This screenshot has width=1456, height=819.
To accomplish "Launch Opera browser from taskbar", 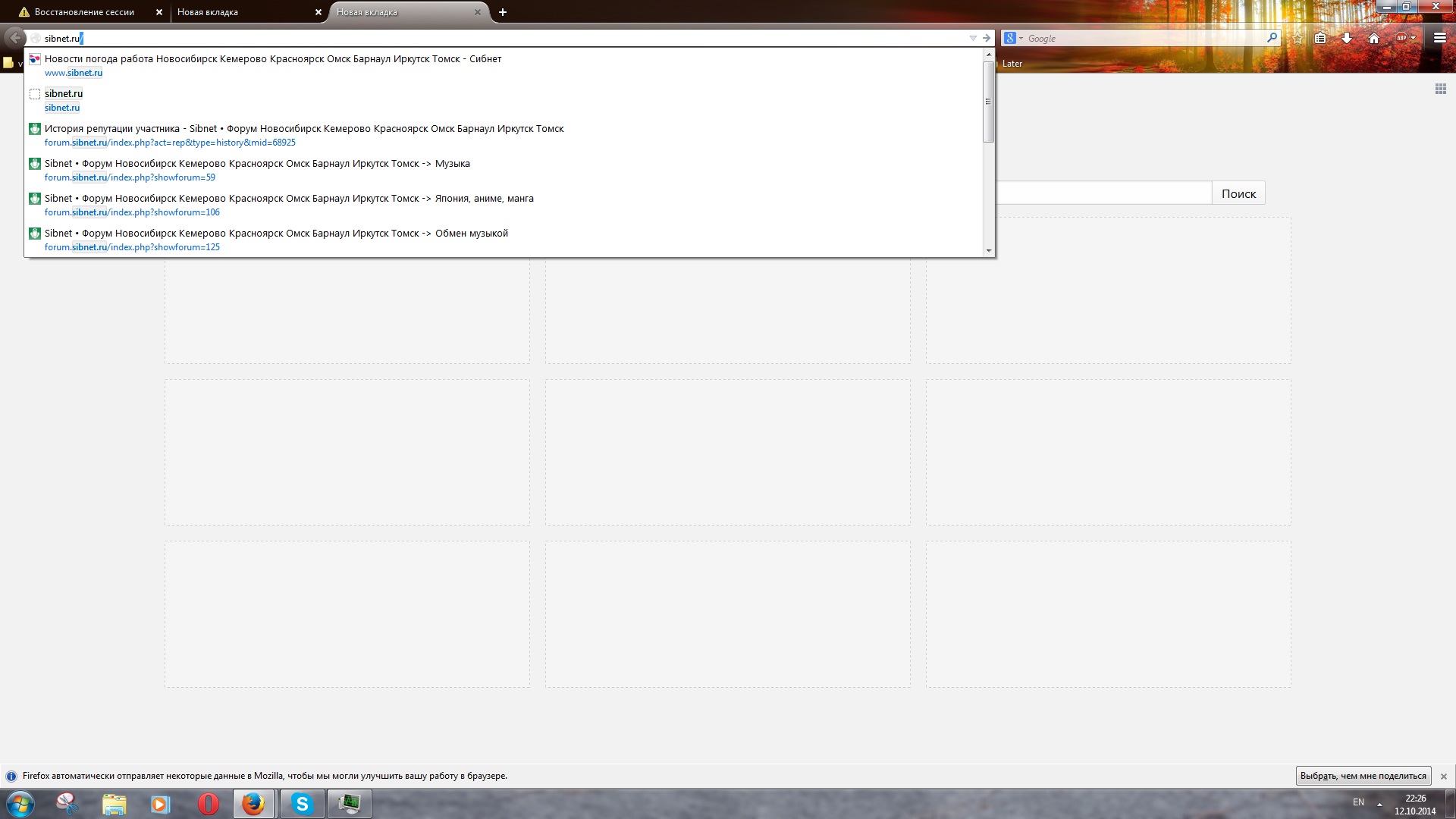I will point(207,804).
